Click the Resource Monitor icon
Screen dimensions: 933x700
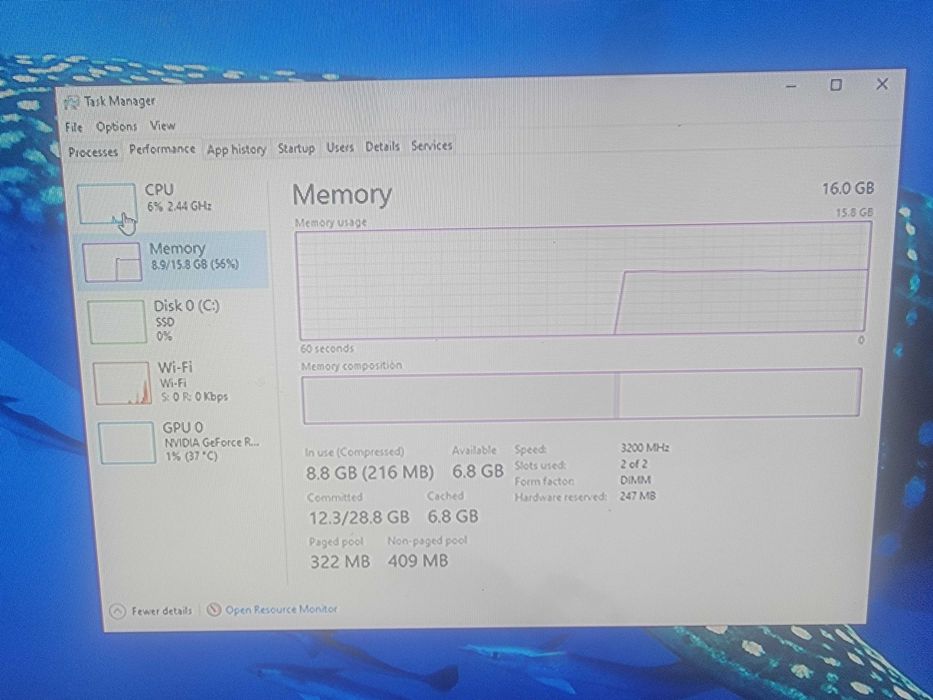[x=214, y=610]
